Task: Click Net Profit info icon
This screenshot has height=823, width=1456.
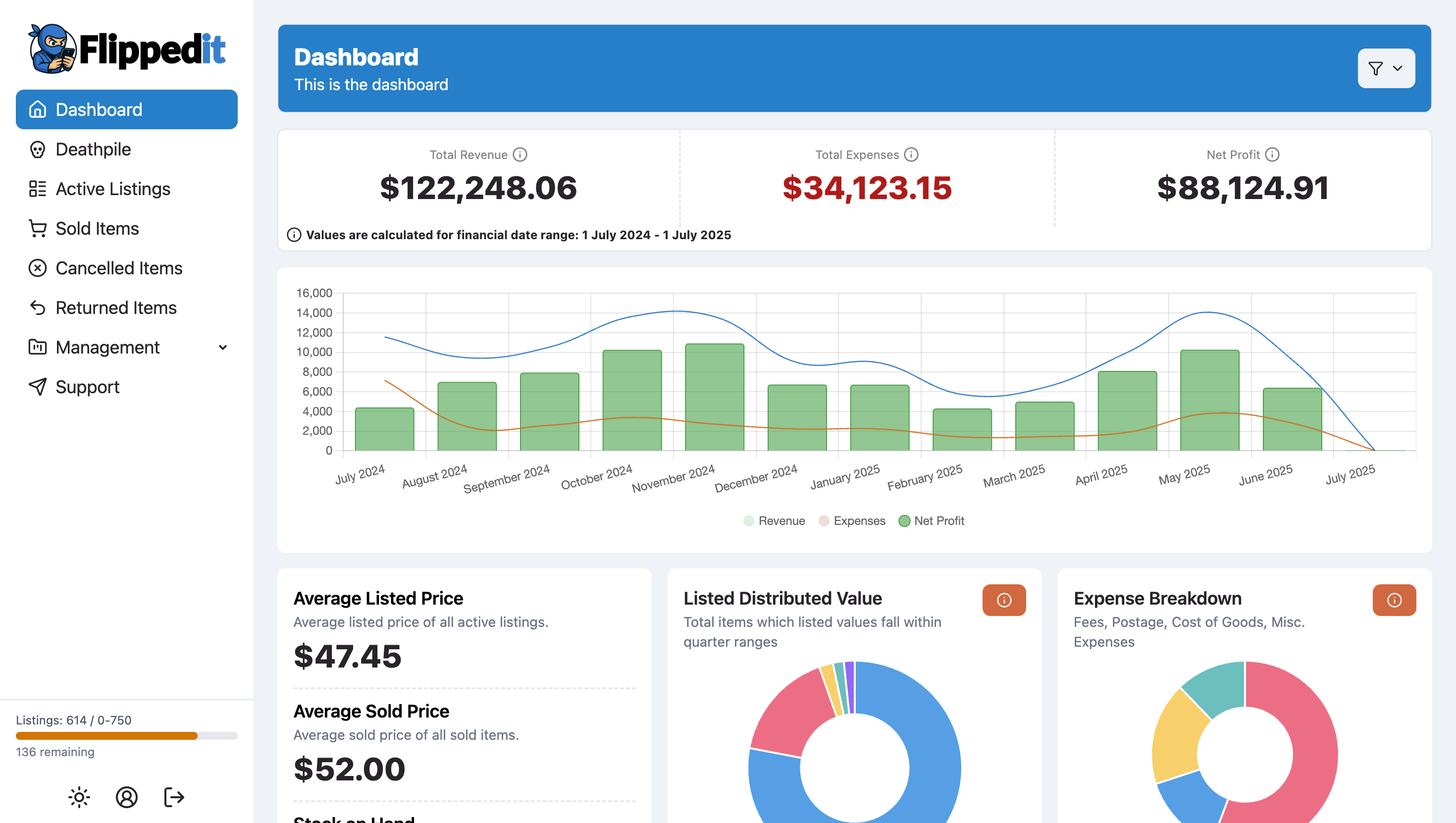Action: pos(1272,154)
